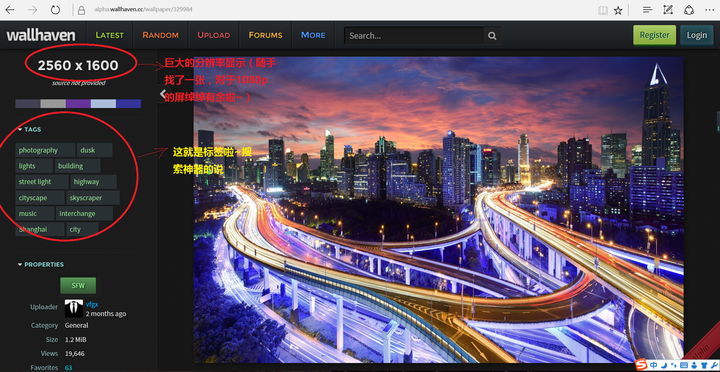
Task: Open uploader vfgx profile link
Action: [x=92, y=304]
